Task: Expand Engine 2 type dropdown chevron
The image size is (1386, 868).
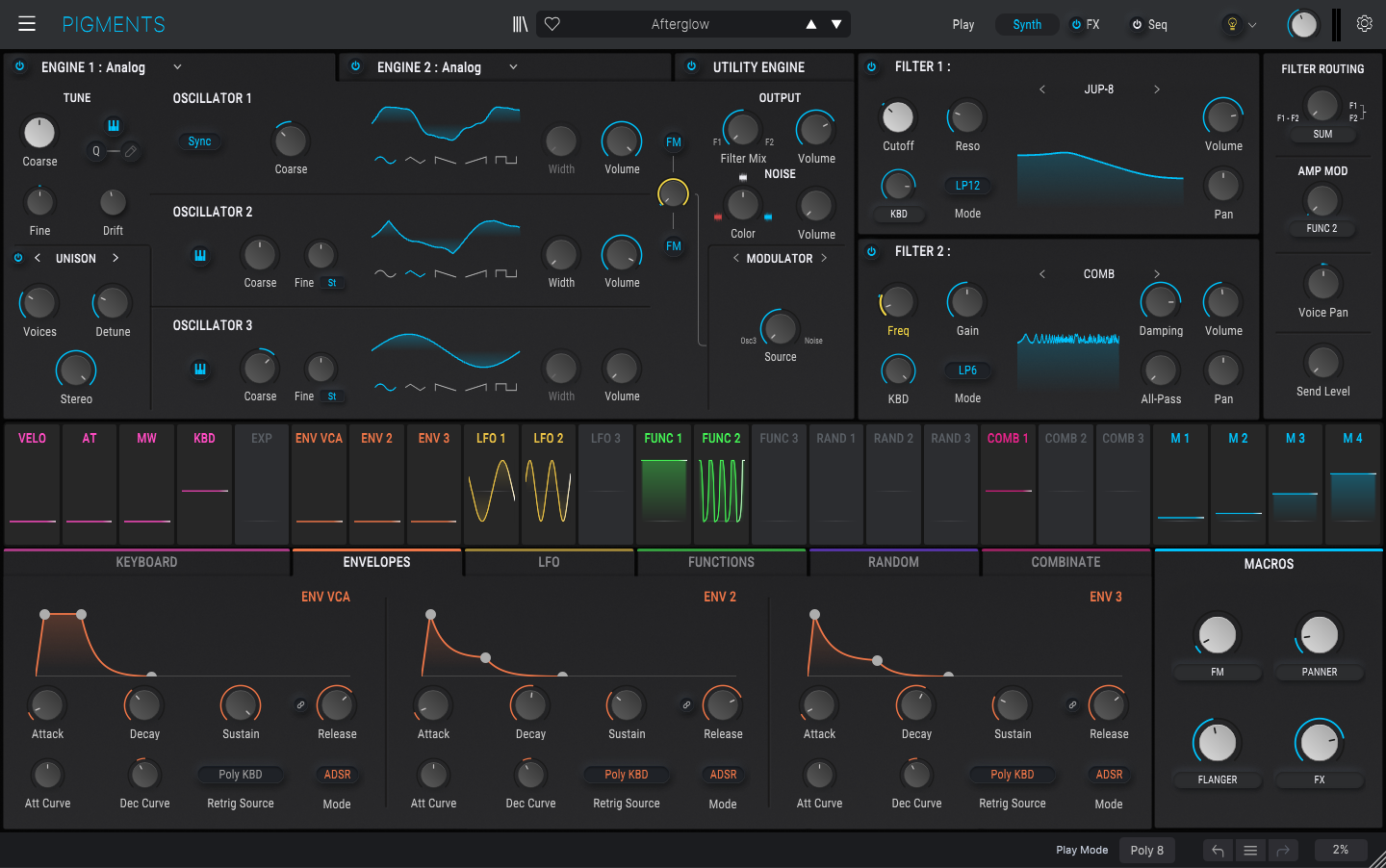Action: pos(513,67)
